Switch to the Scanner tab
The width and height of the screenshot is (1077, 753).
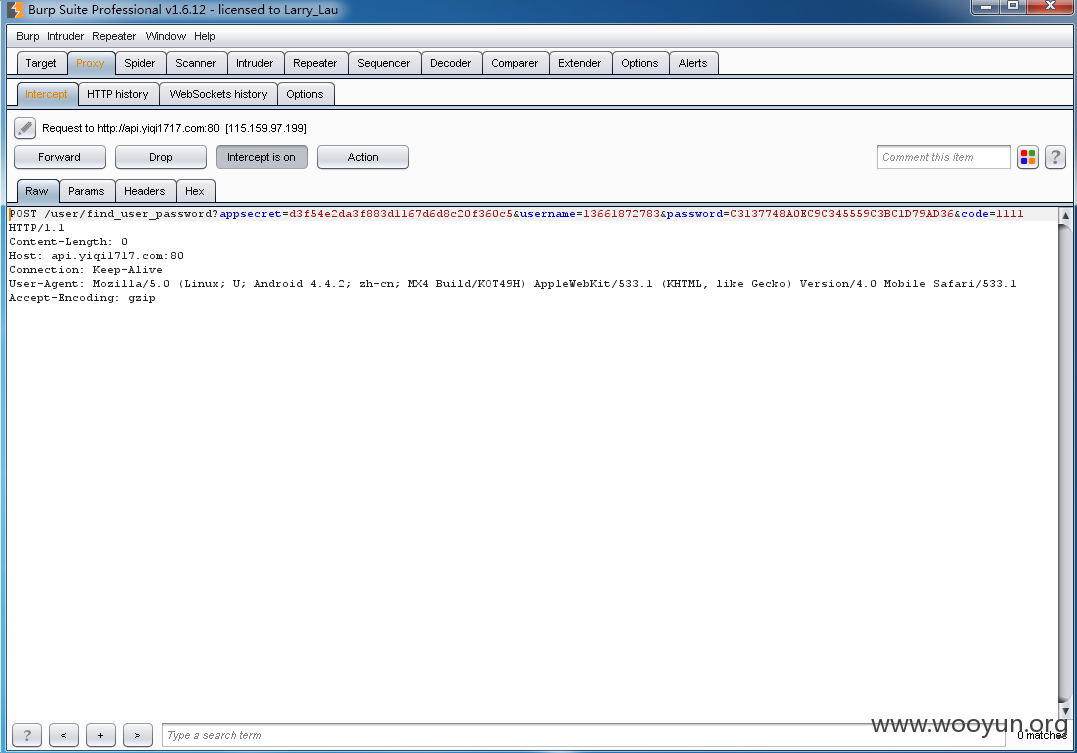[x=196, y=63]
